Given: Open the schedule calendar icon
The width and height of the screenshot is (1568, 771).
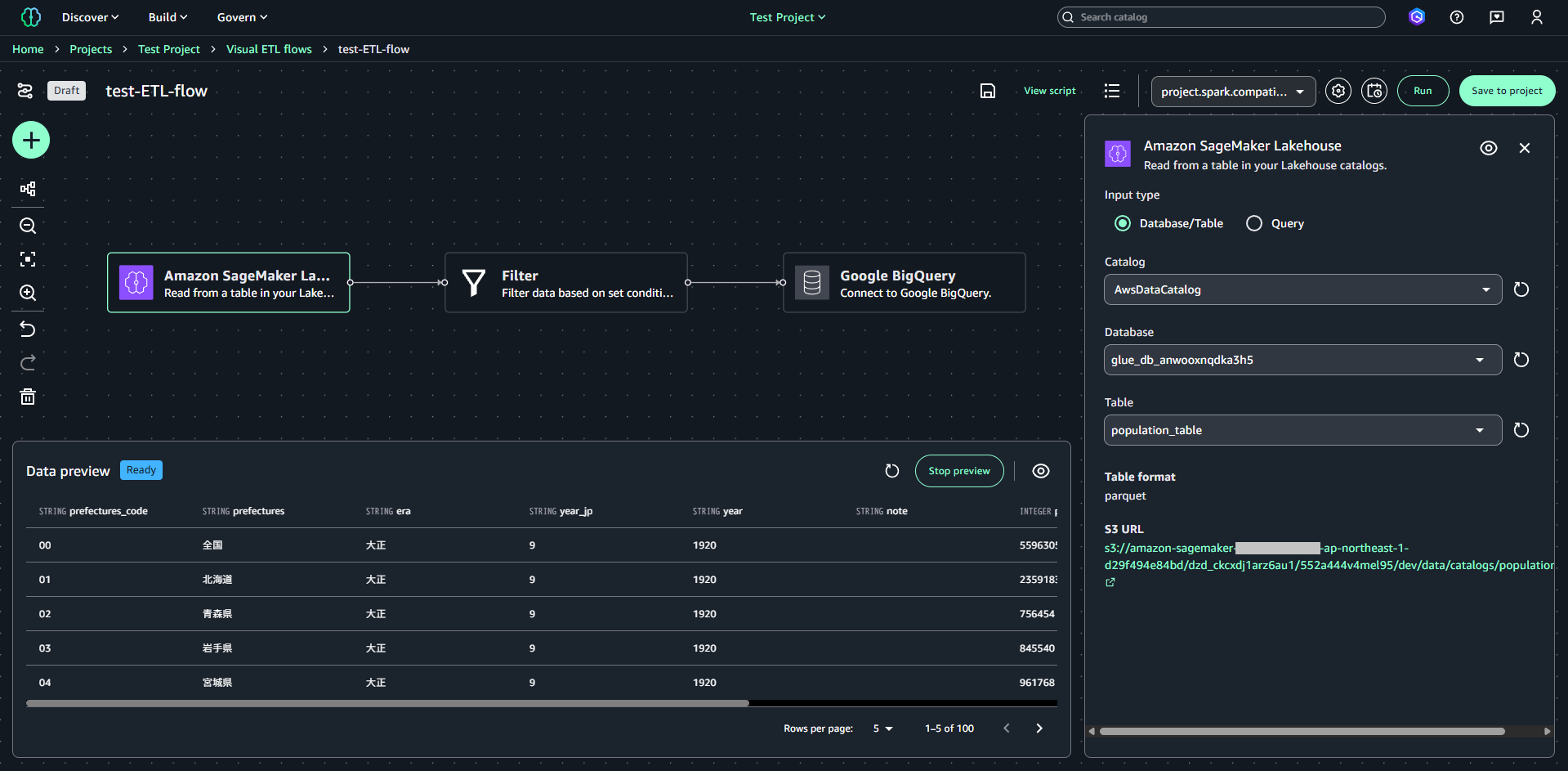Looking at the screenshot, I should point(1374,91).
